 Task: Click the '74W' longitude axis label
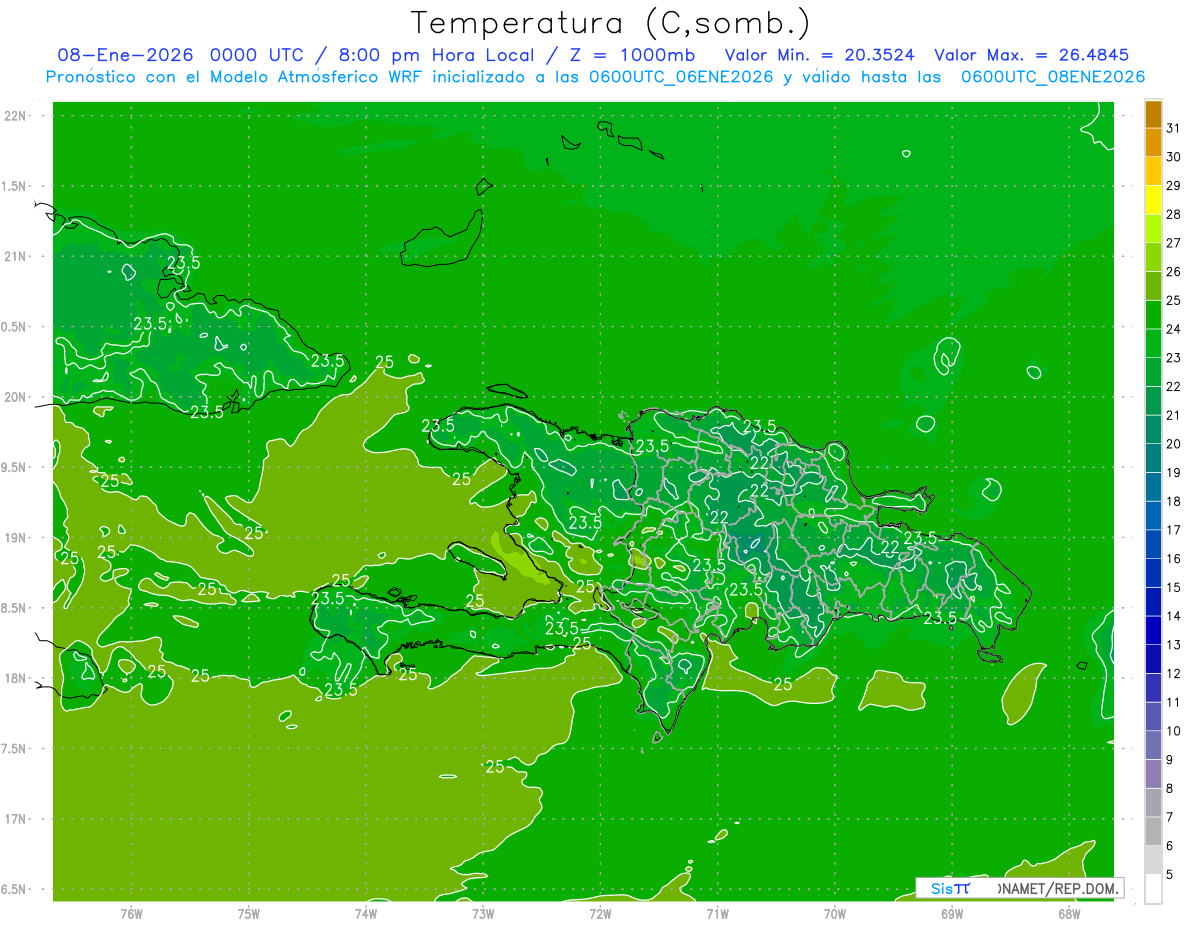tap(366, 913)
